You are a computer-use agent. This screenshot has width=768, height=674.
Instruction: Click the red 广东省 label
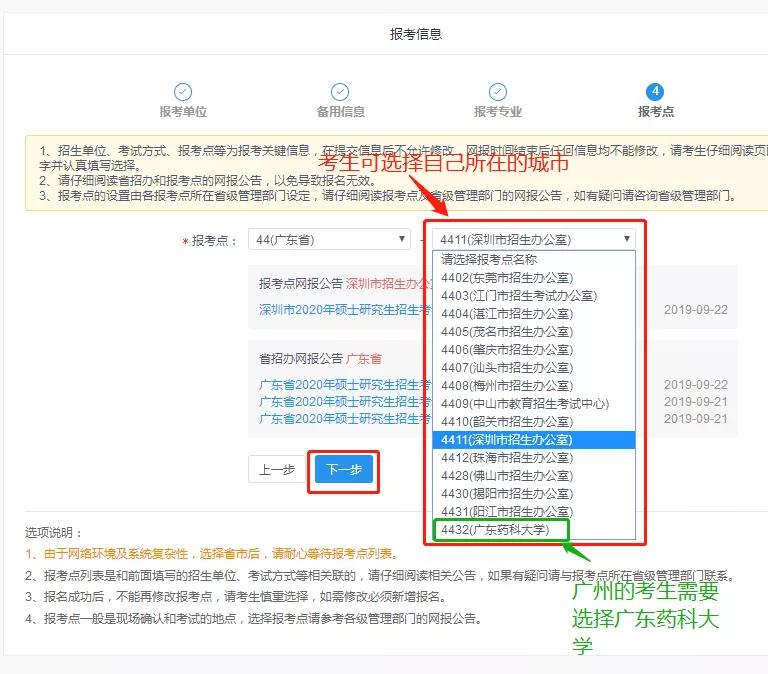pos(364,359)
